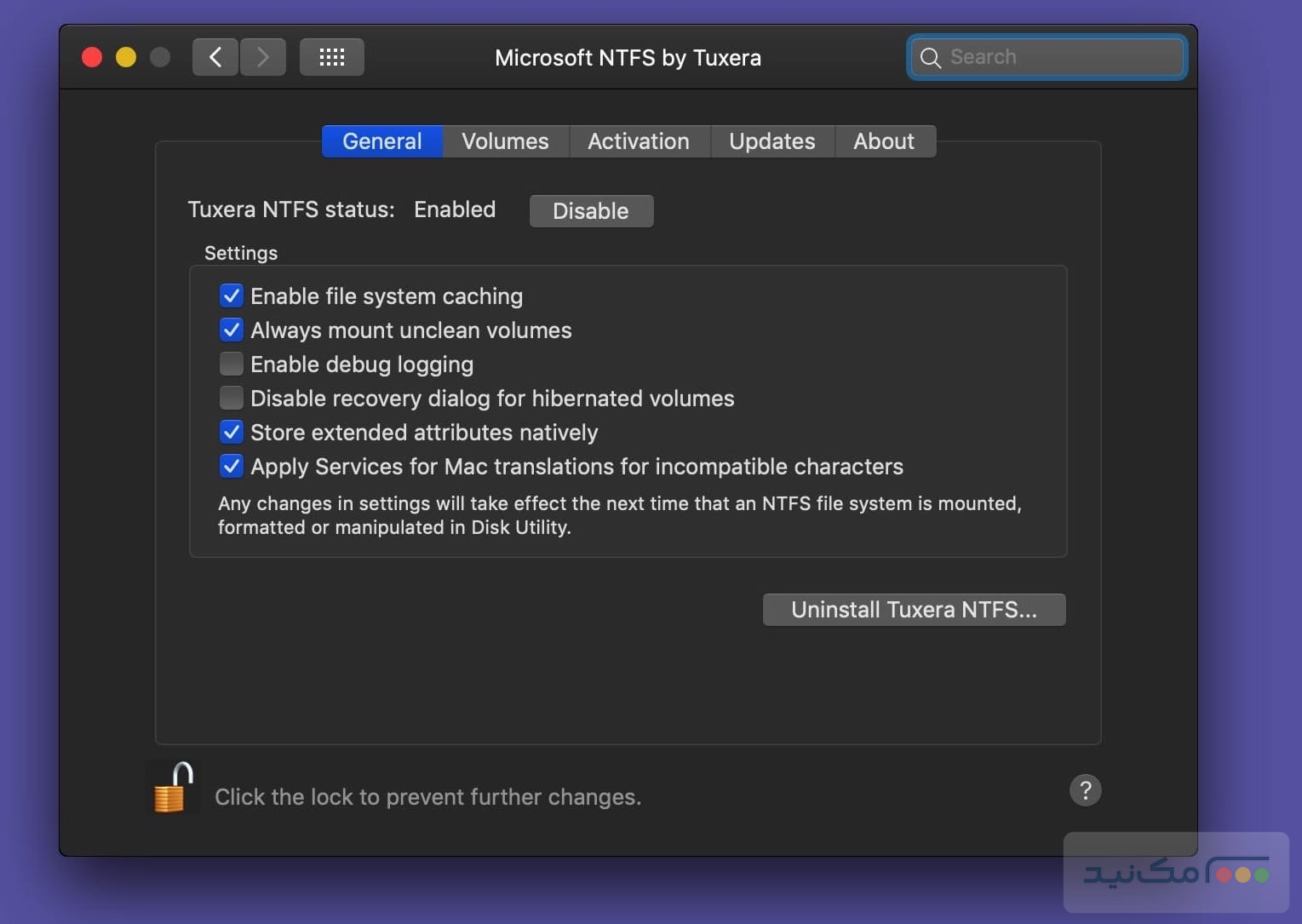
Task: Enable debug logging
Action: pos(231,364)
